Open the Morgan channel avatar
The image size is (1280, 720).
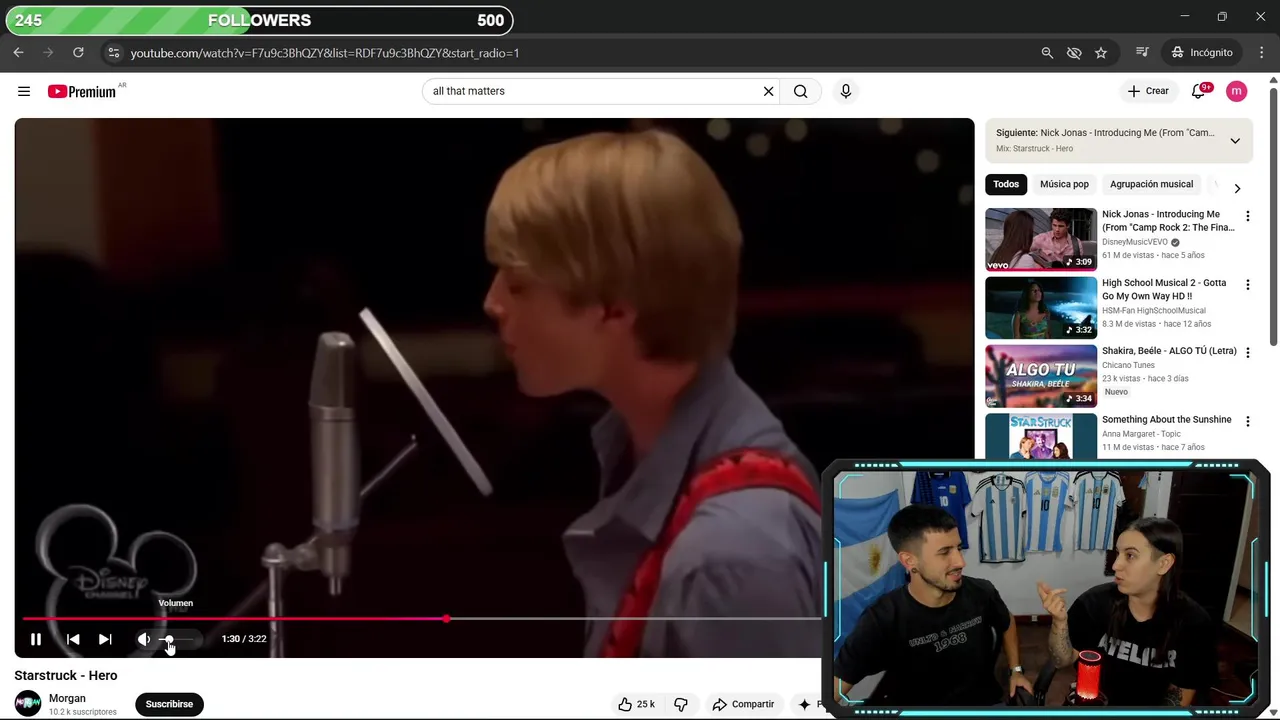coord(28,704)
